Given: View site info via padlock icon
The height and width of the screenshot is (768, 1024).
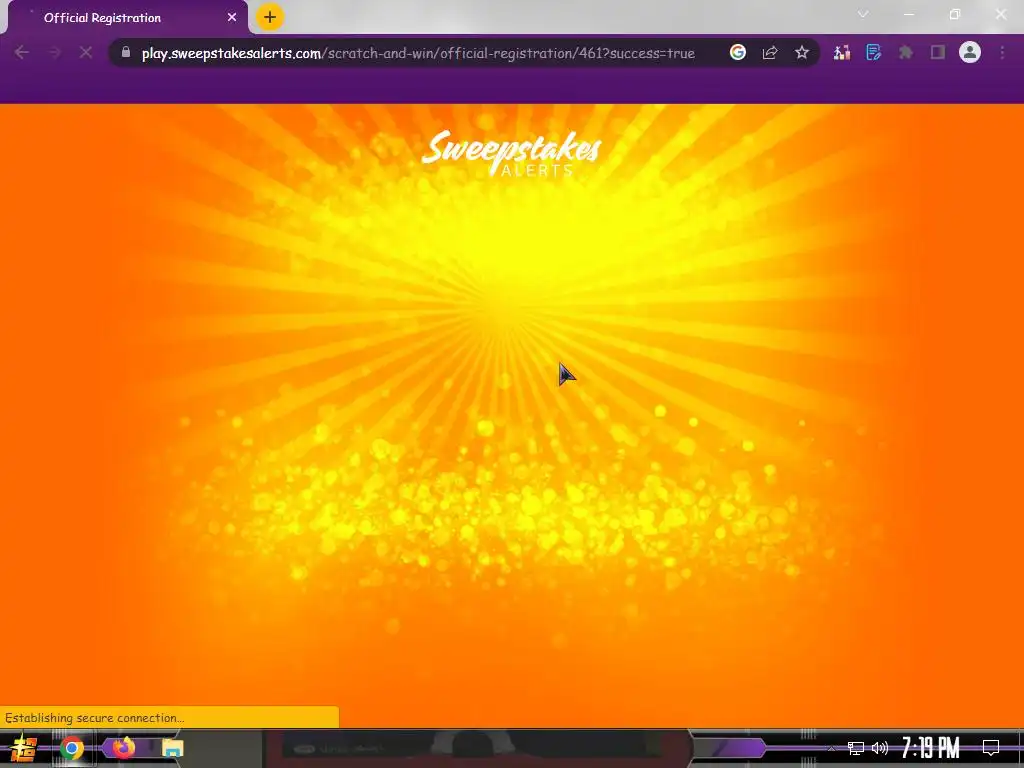Looking at the screenshot, I should pyautogui.click(x=126, y=52).
